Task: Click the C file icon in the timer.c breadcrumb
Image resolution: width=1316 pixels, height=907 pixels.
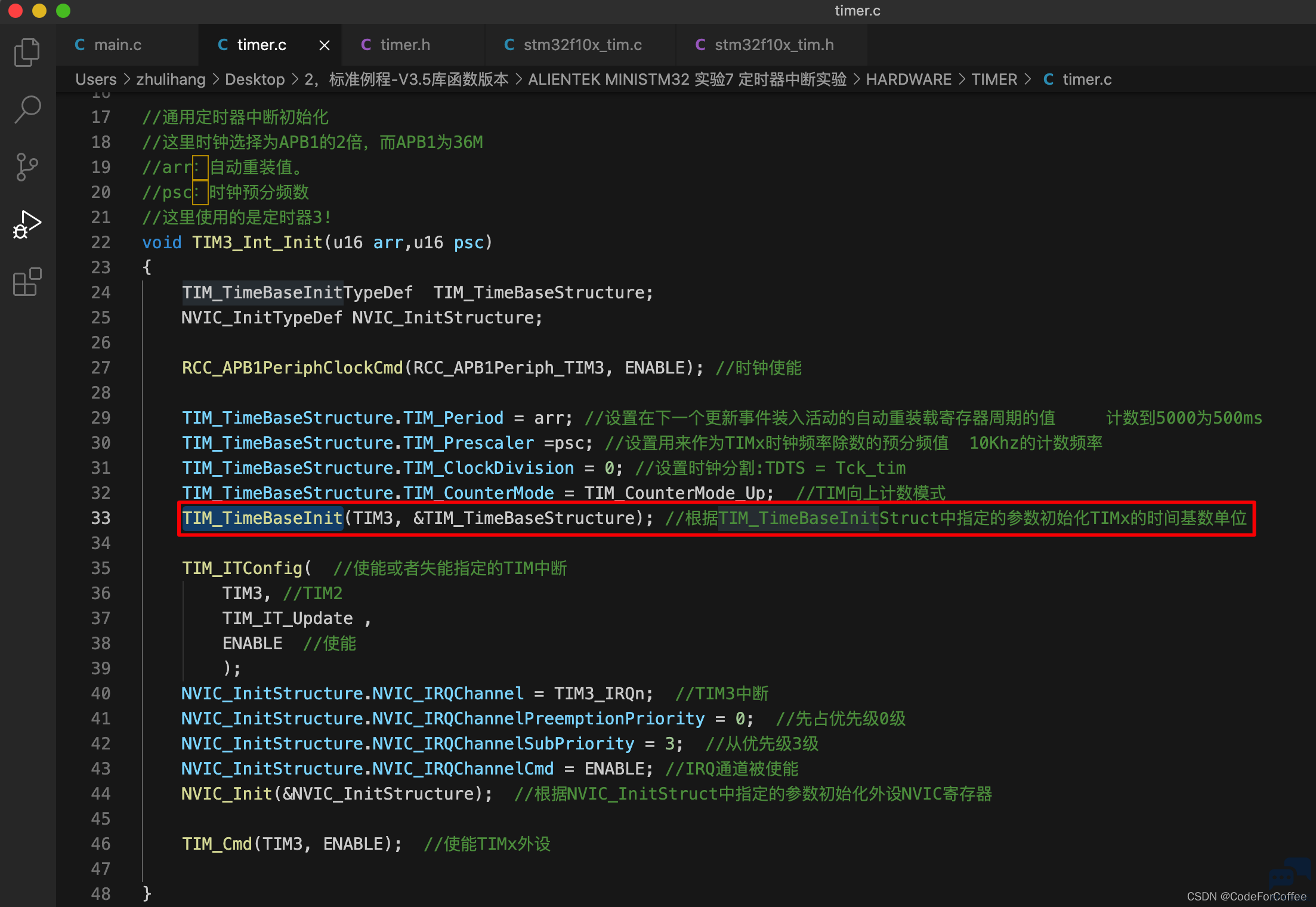Action: [1048, 79]
